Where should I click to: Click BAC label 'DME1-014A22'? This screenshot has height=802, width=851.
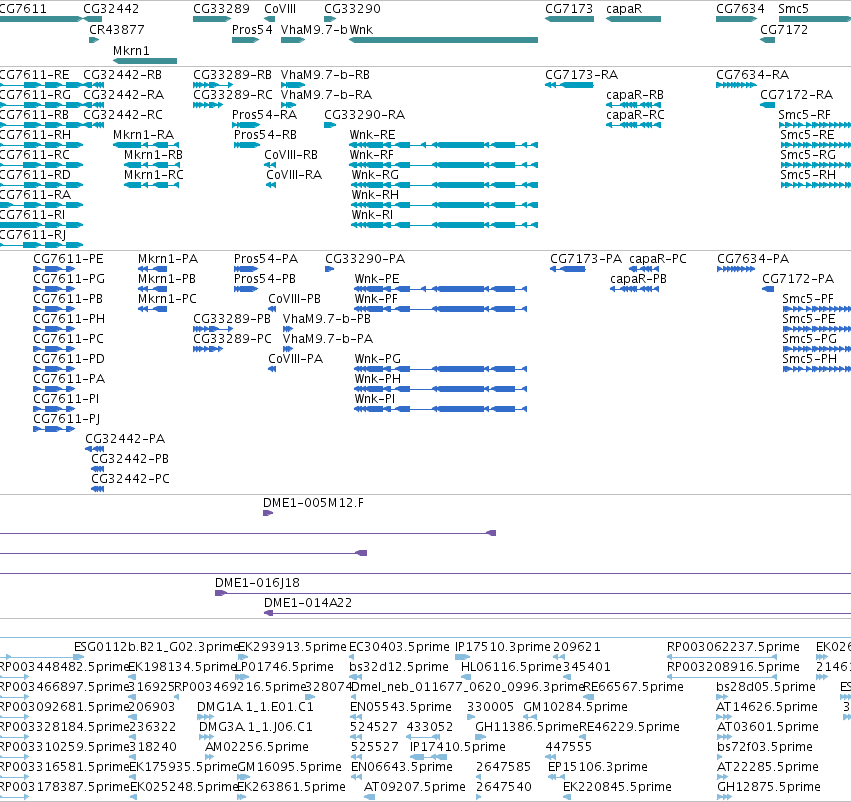point(308,603)
